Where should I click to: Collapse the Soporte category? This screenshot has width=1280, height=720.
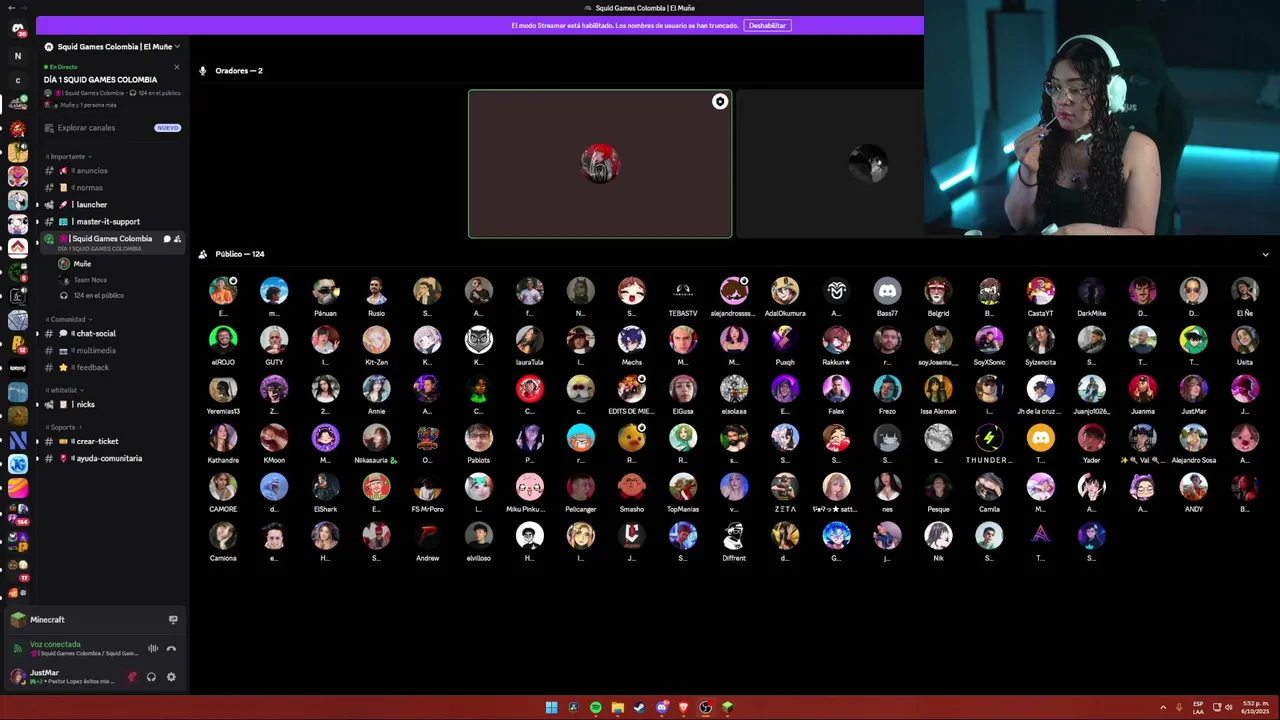tap(66, 427)
